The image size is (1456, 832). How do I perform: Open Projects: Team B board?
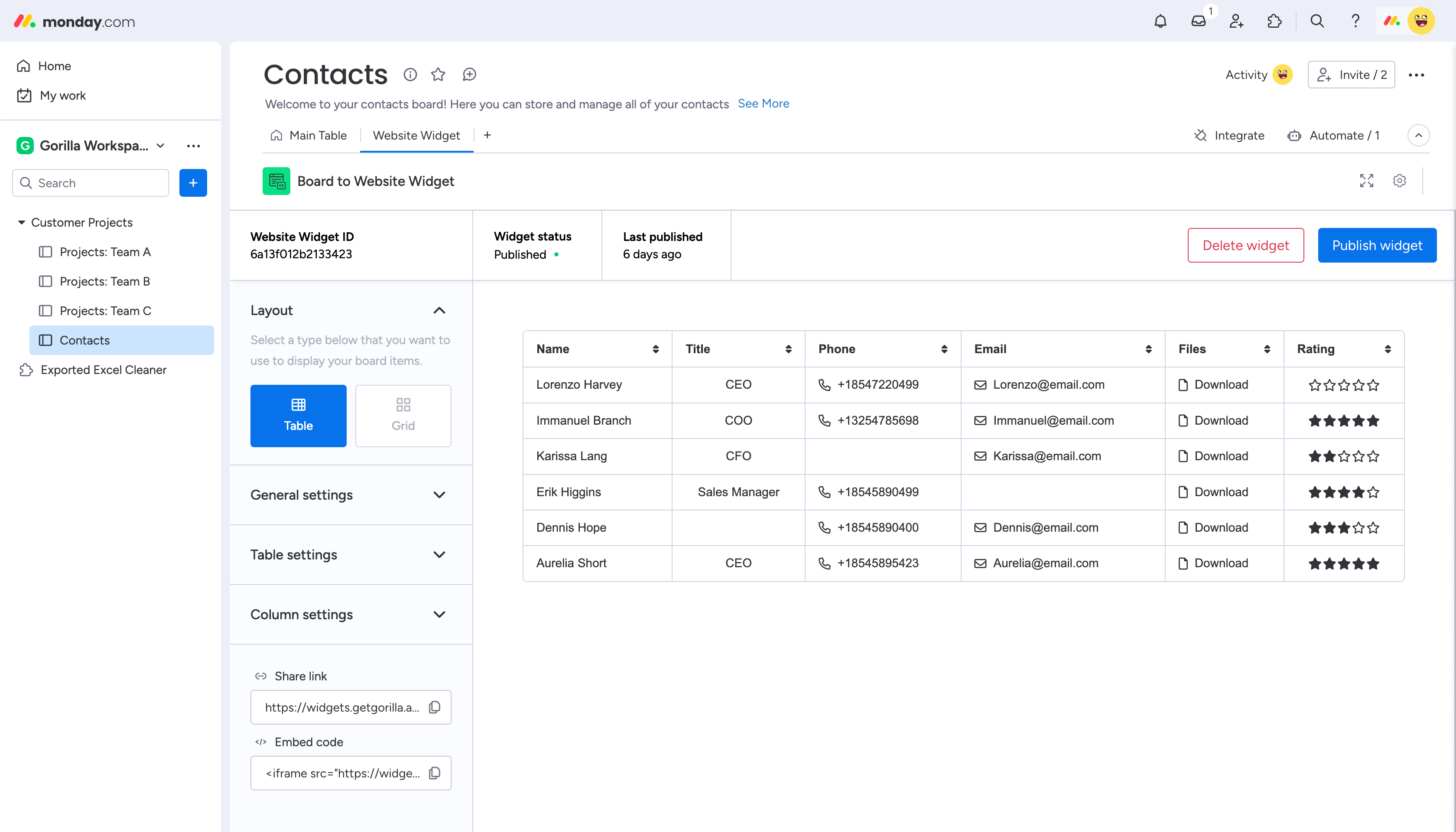pos(104,281)
